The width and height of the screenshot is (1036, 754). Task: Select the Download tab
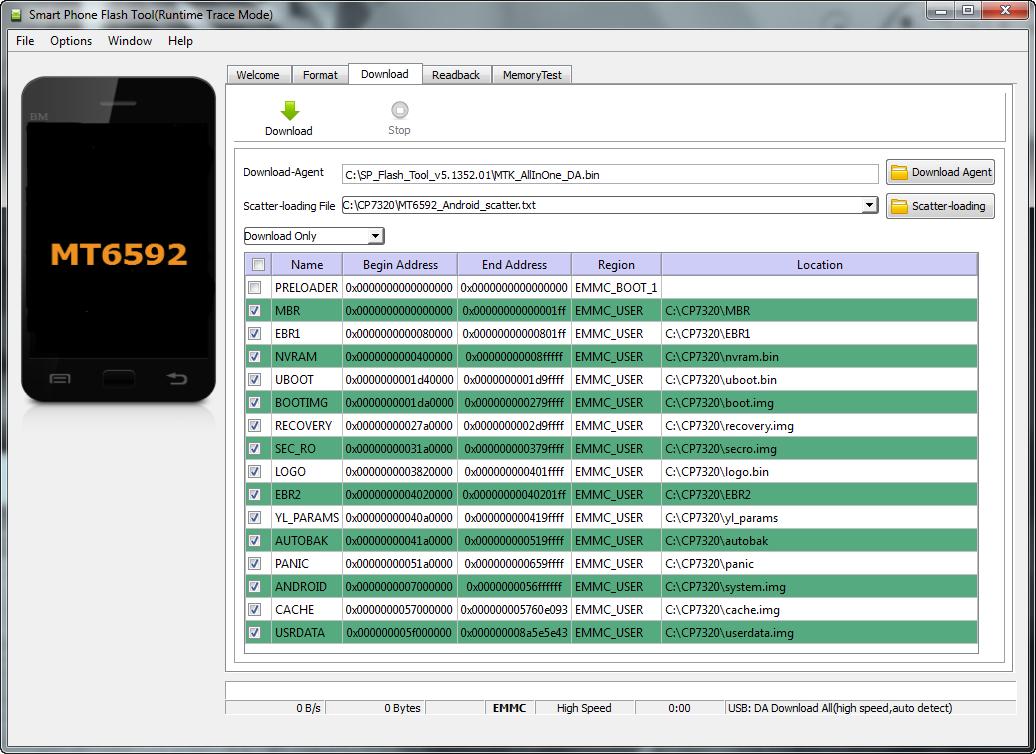click(x=385, y=74)
